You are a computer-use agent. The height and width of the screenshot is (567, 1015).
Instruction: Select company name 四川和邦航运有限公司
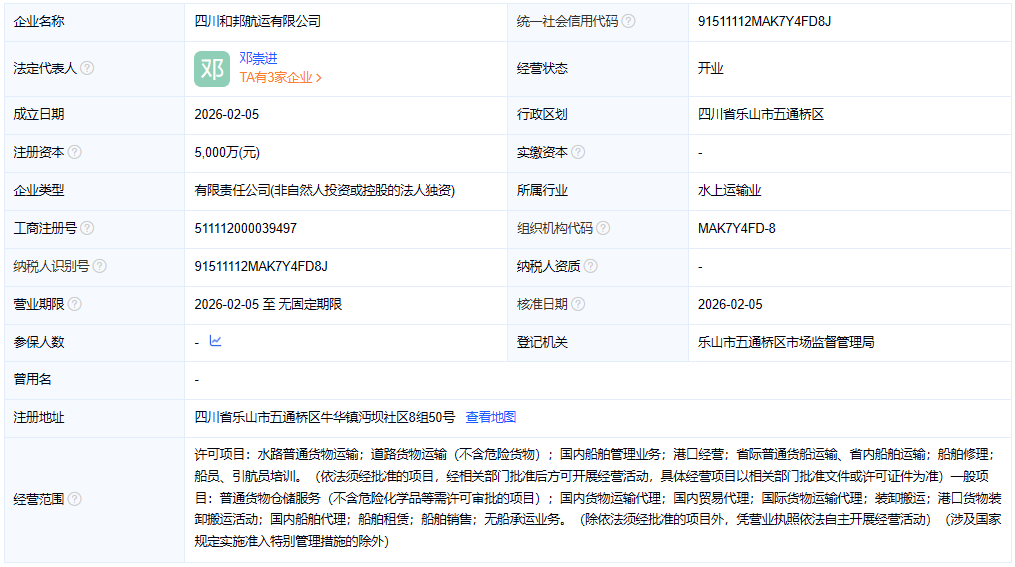[258, 21]
